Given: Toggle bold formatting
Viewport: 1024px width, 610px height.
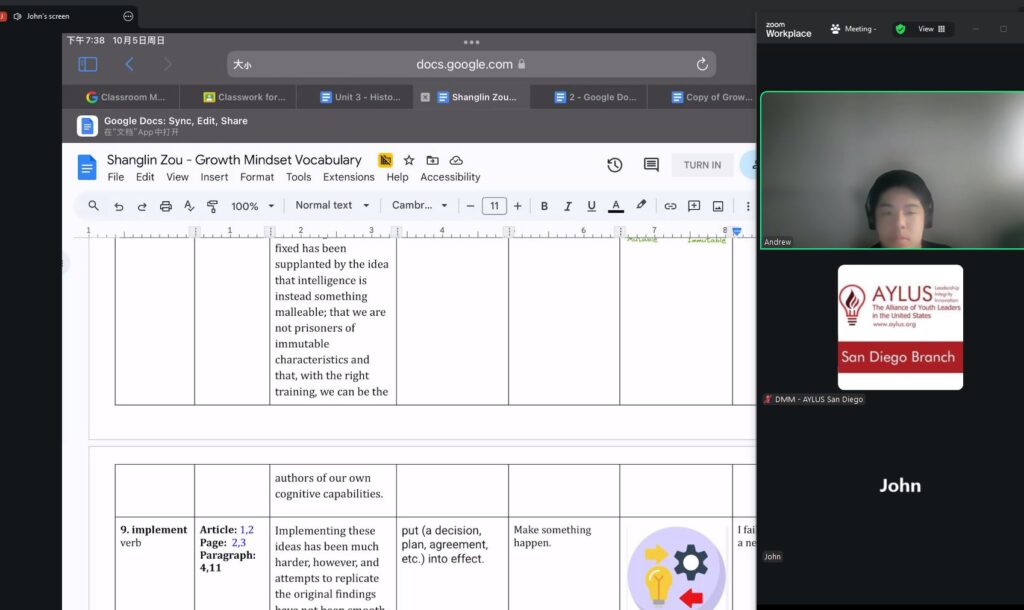Looking at the screenshot, I should (x=544, y=206).
